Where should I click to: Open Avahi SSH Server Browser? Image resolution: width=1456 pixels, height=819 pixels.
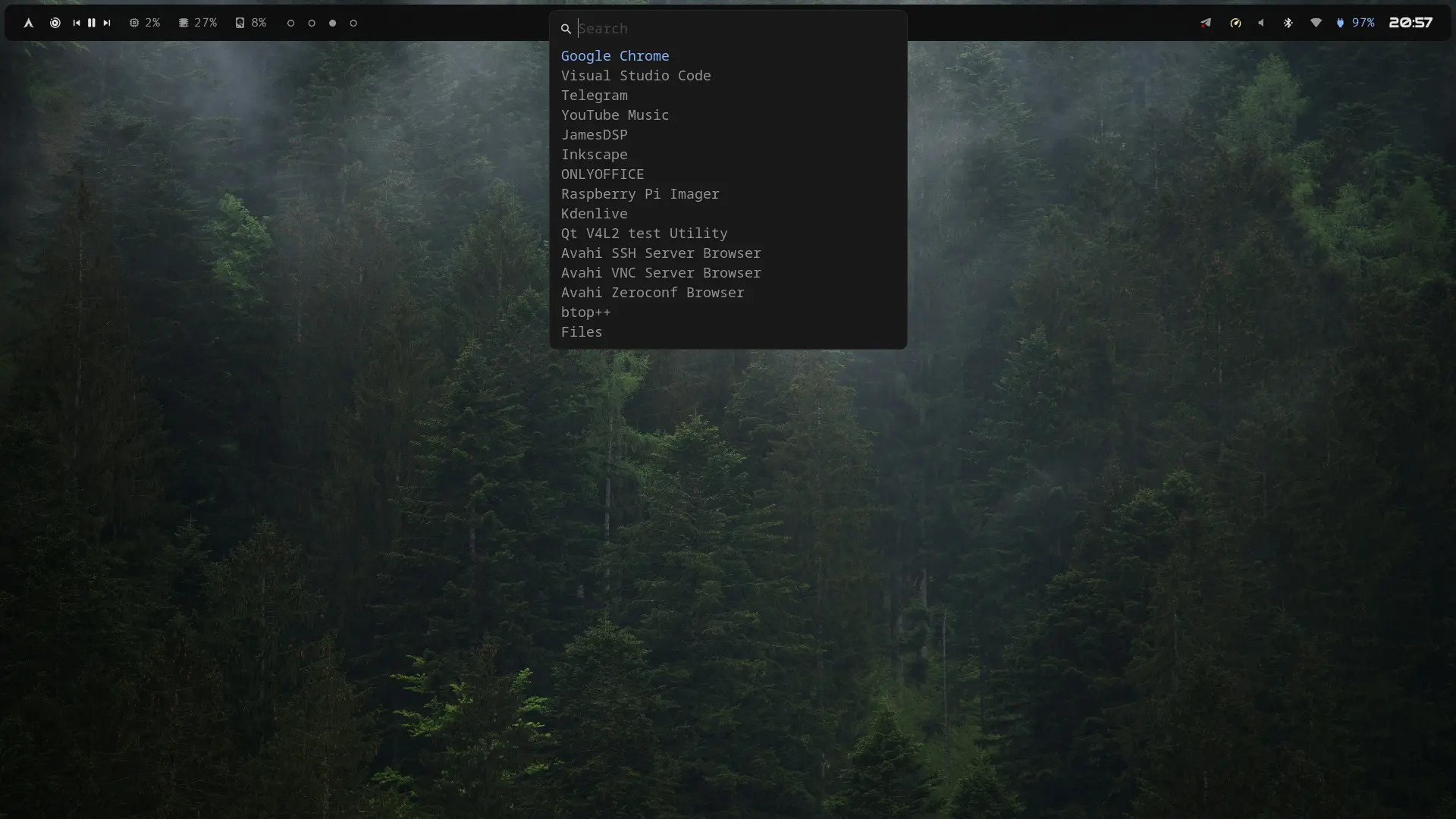point(728,253)
